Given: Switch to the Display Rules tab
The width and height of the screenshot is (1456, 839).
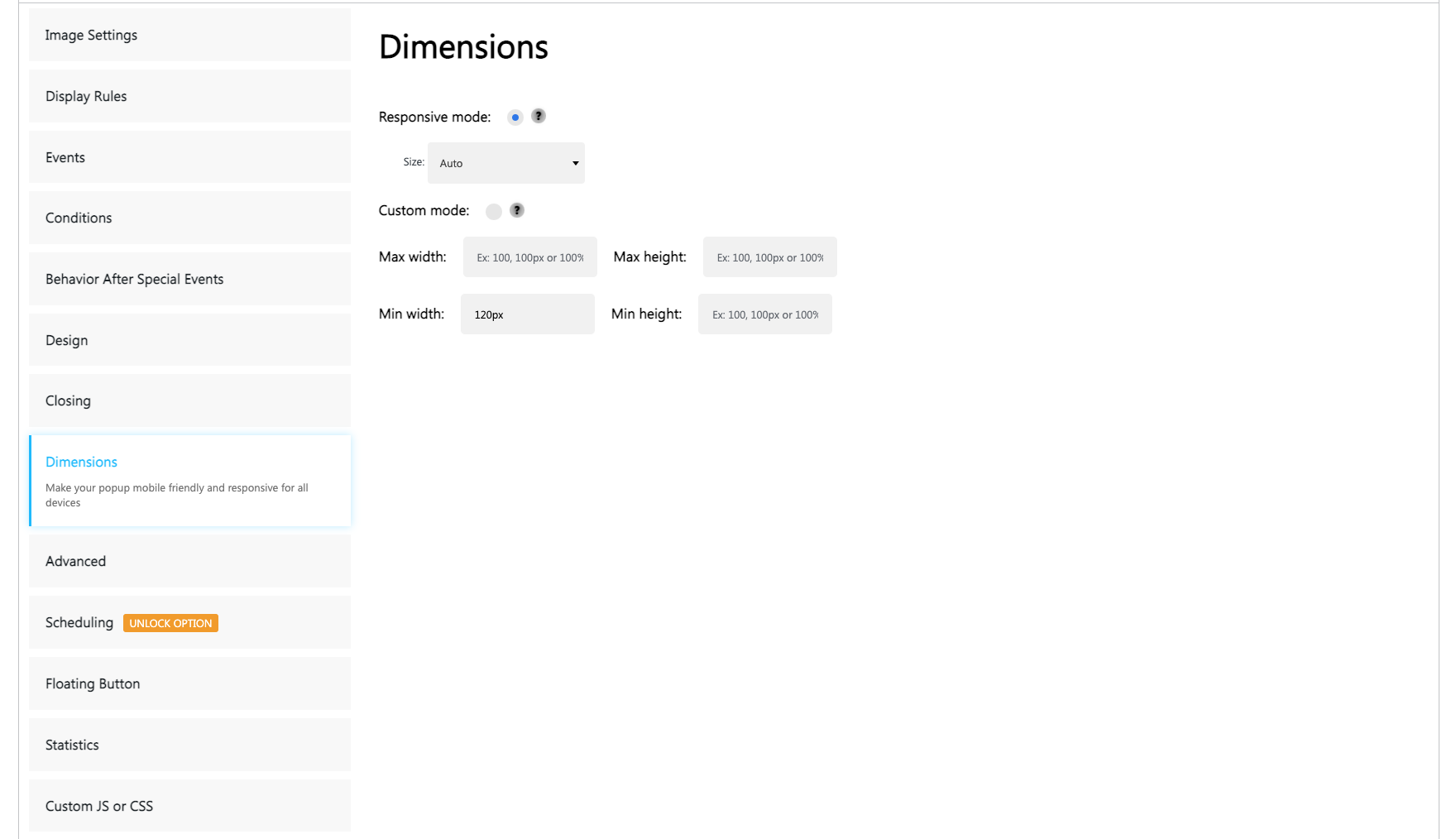Looking at the screenshot, I should tap(189, 96).
